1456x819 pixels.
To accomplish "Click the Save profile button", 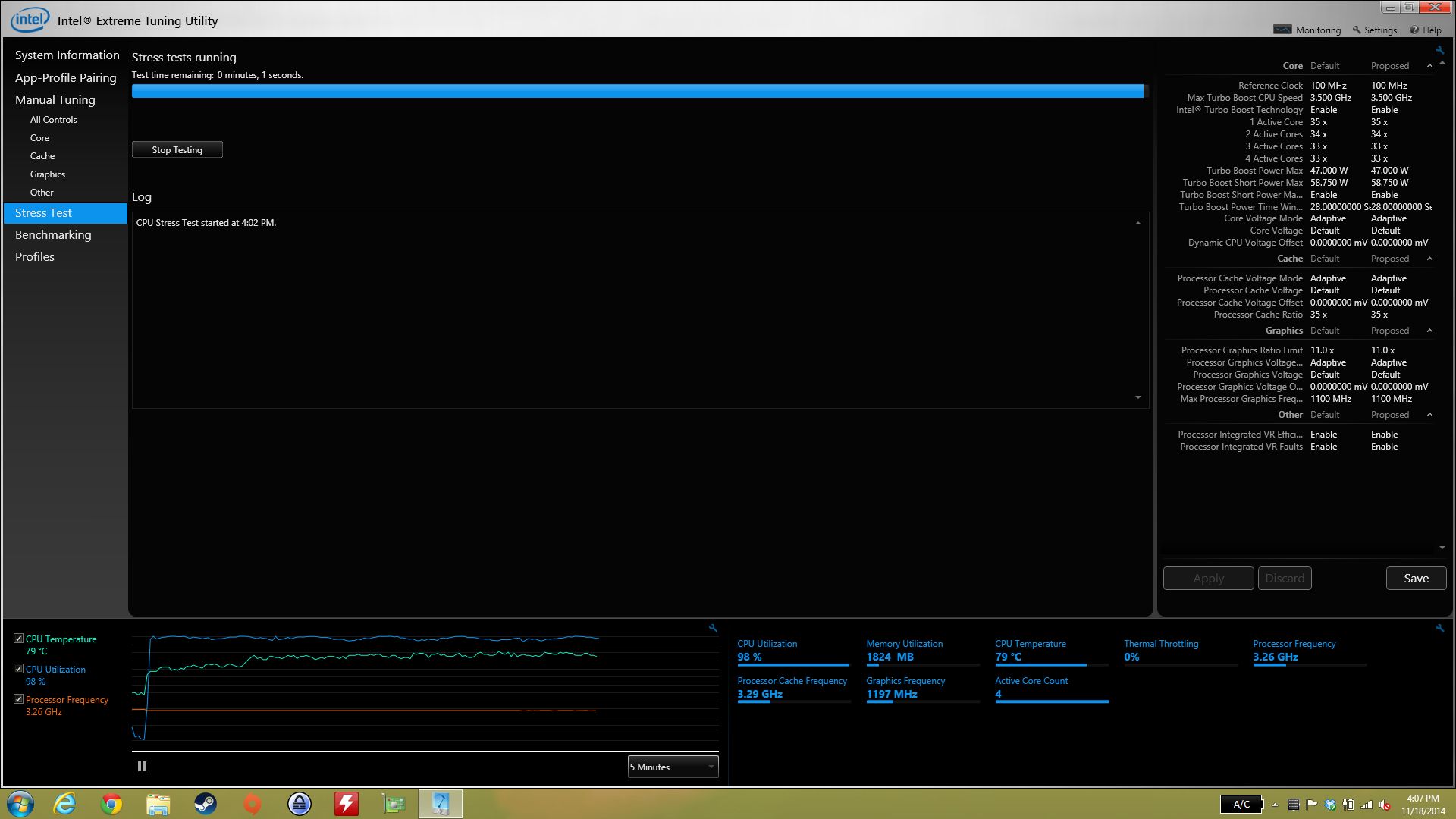I will (x=1415, y=579).
